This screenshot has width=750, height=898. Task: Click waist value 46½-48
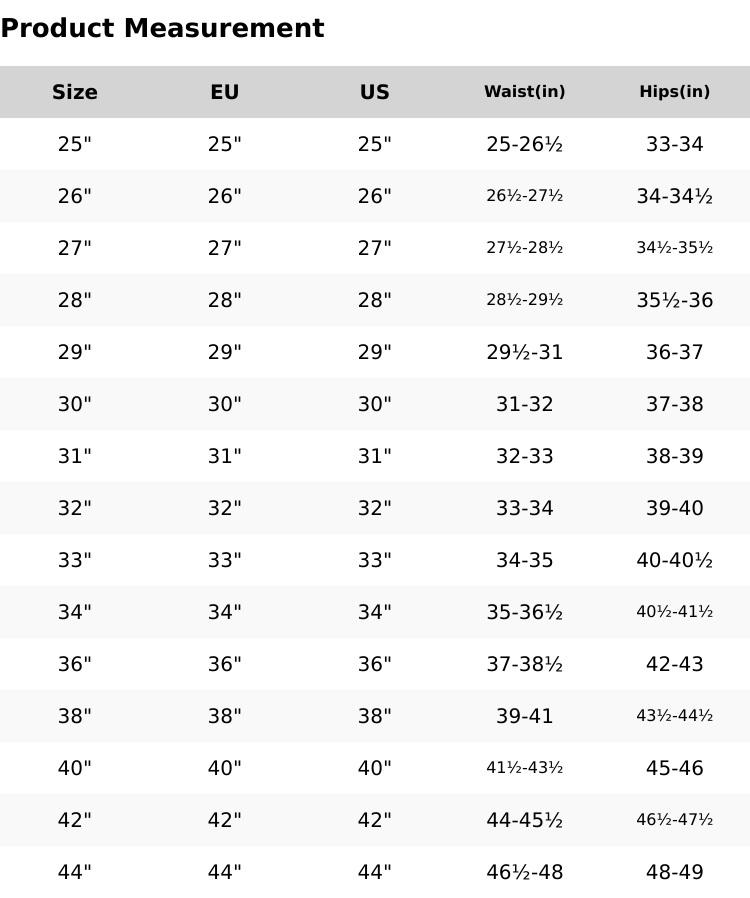[x=524, y=872]
